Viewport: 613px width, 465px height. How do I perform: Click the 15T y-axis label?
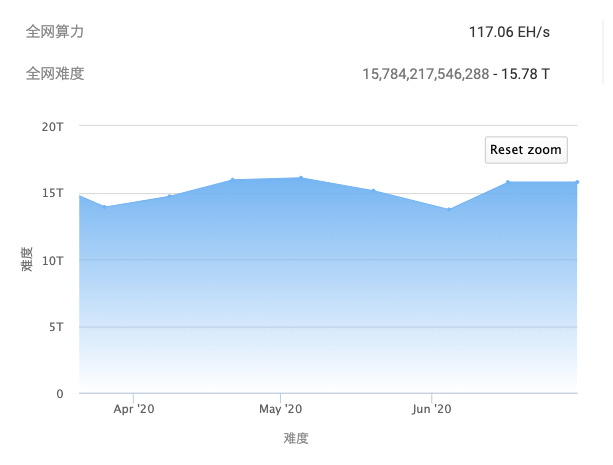click(53, 193)
